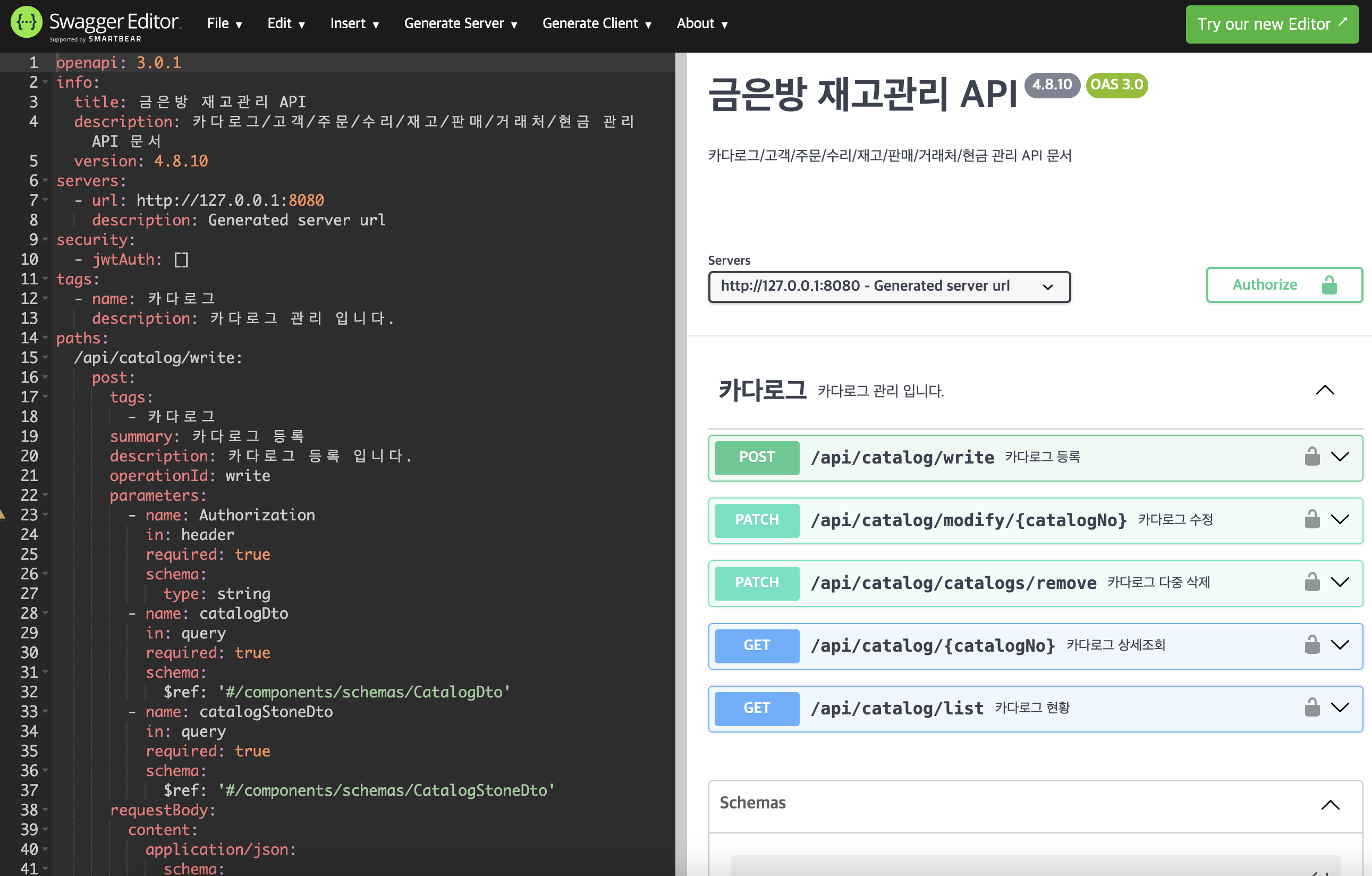Open the Generate Server menu
Viewport: 1372px width, 876px height.
[x=460, y=23]
